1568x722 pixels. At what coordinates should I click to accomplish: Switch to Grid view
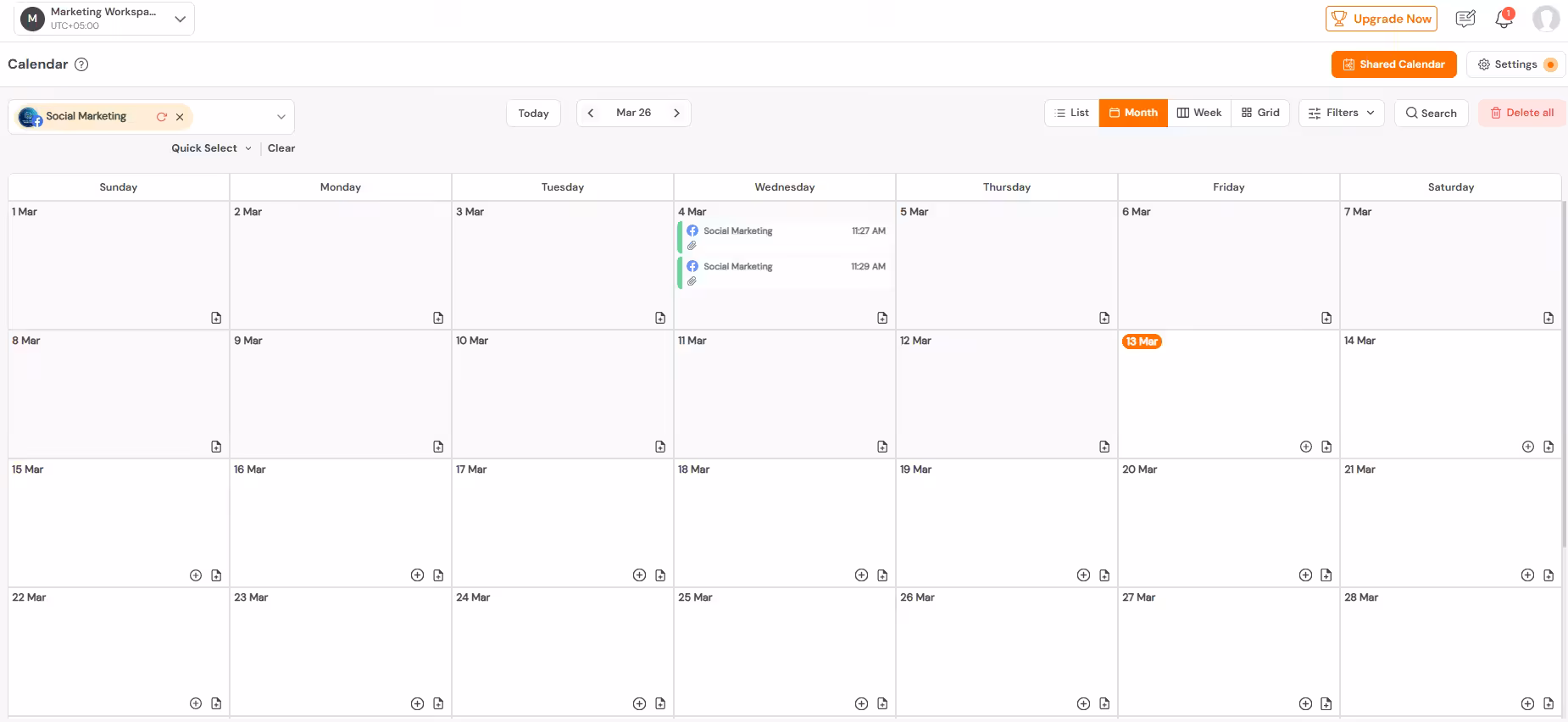tap(1260, 113)
